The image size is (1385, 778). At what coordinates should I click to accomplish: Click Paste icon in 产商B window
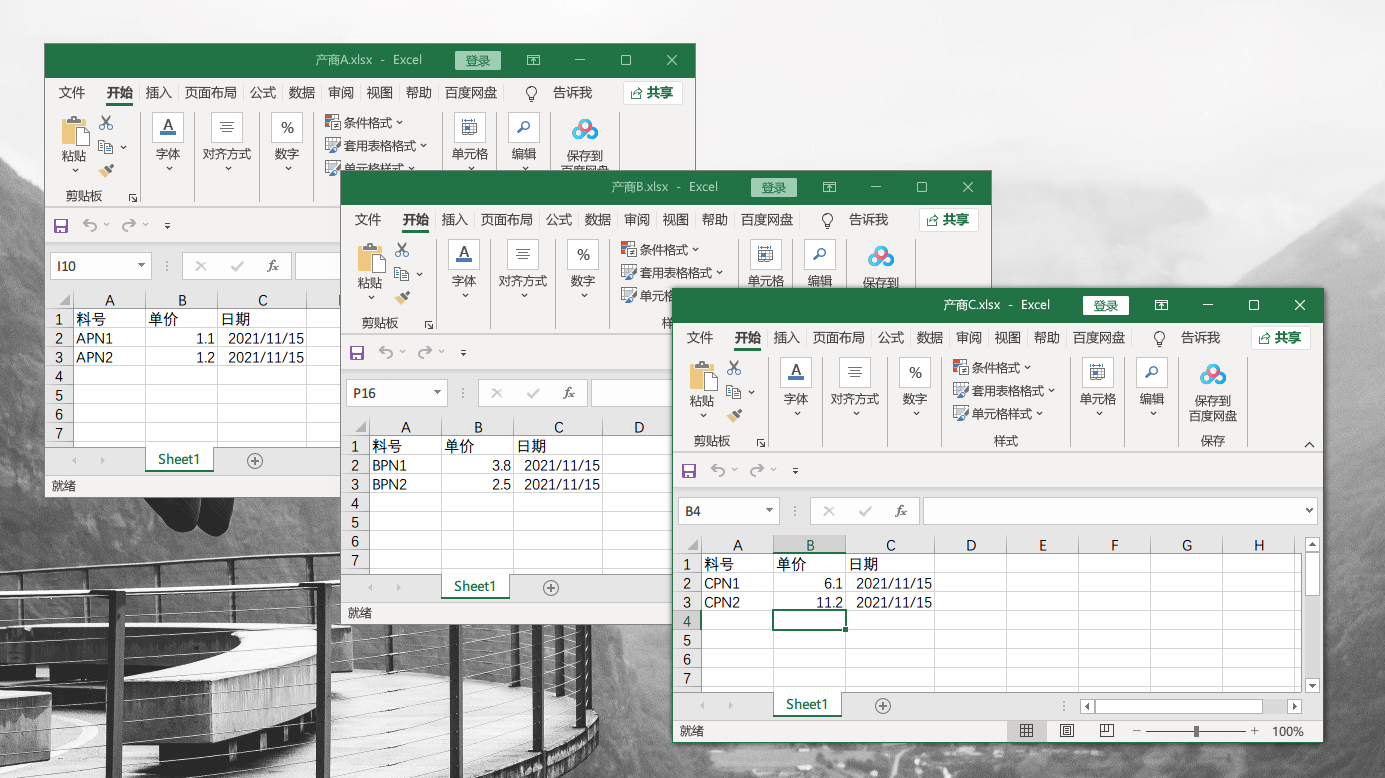tap(370, 260)
